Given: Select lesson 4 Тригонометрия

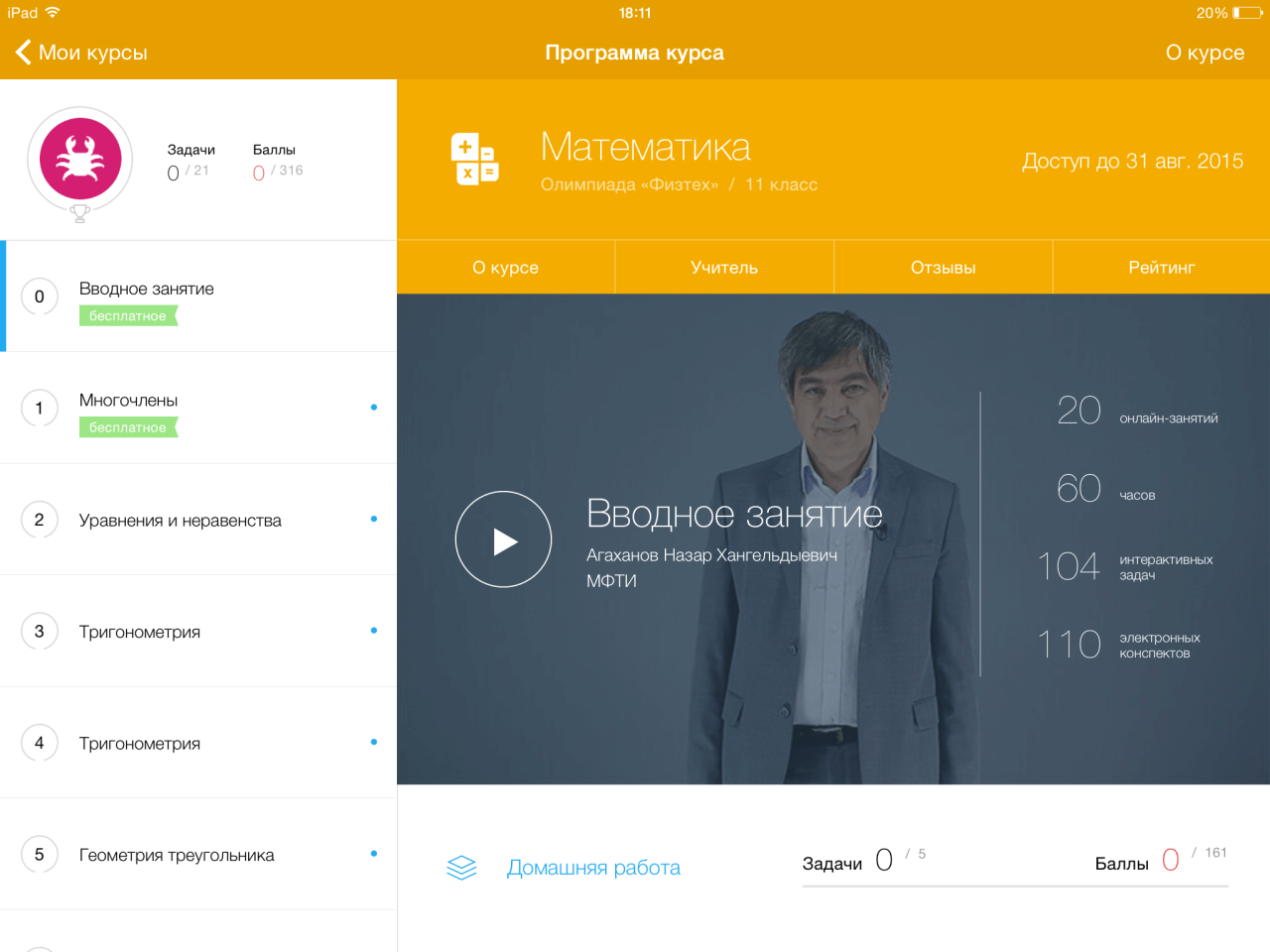Looking at the screenshot, I should point(198,743).
